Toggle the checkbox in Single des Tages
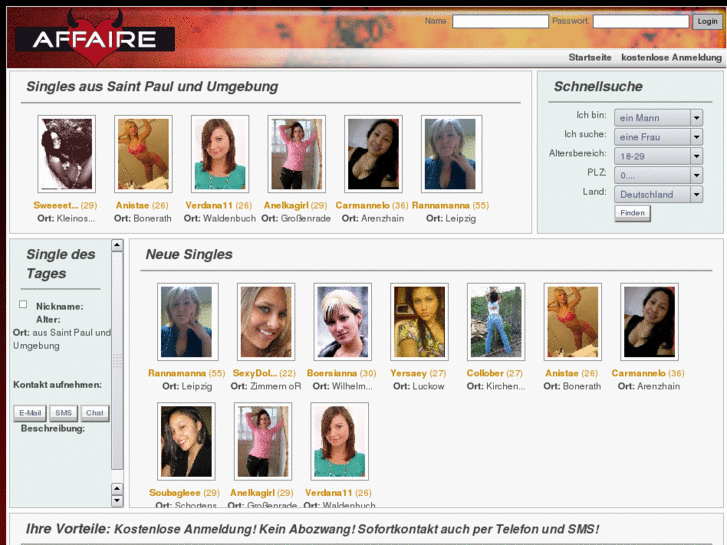727x545 pixels. [x=23, y=305]
